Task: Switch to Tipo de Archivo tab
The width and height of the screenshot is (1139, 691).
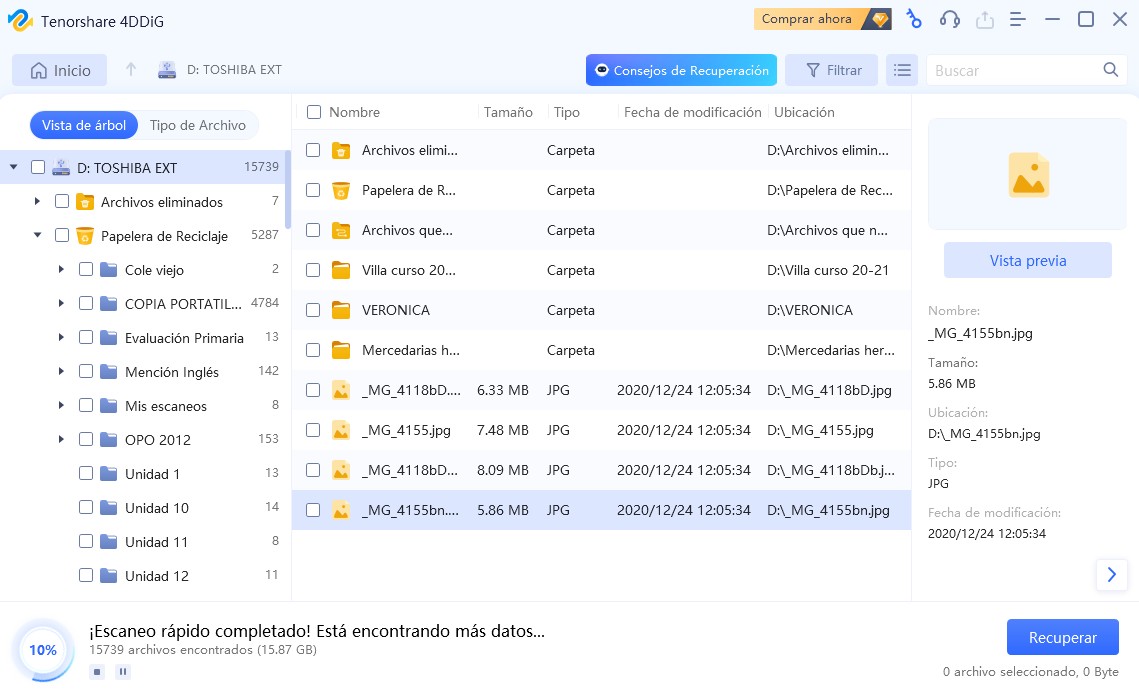Action: tap(198, 125)
